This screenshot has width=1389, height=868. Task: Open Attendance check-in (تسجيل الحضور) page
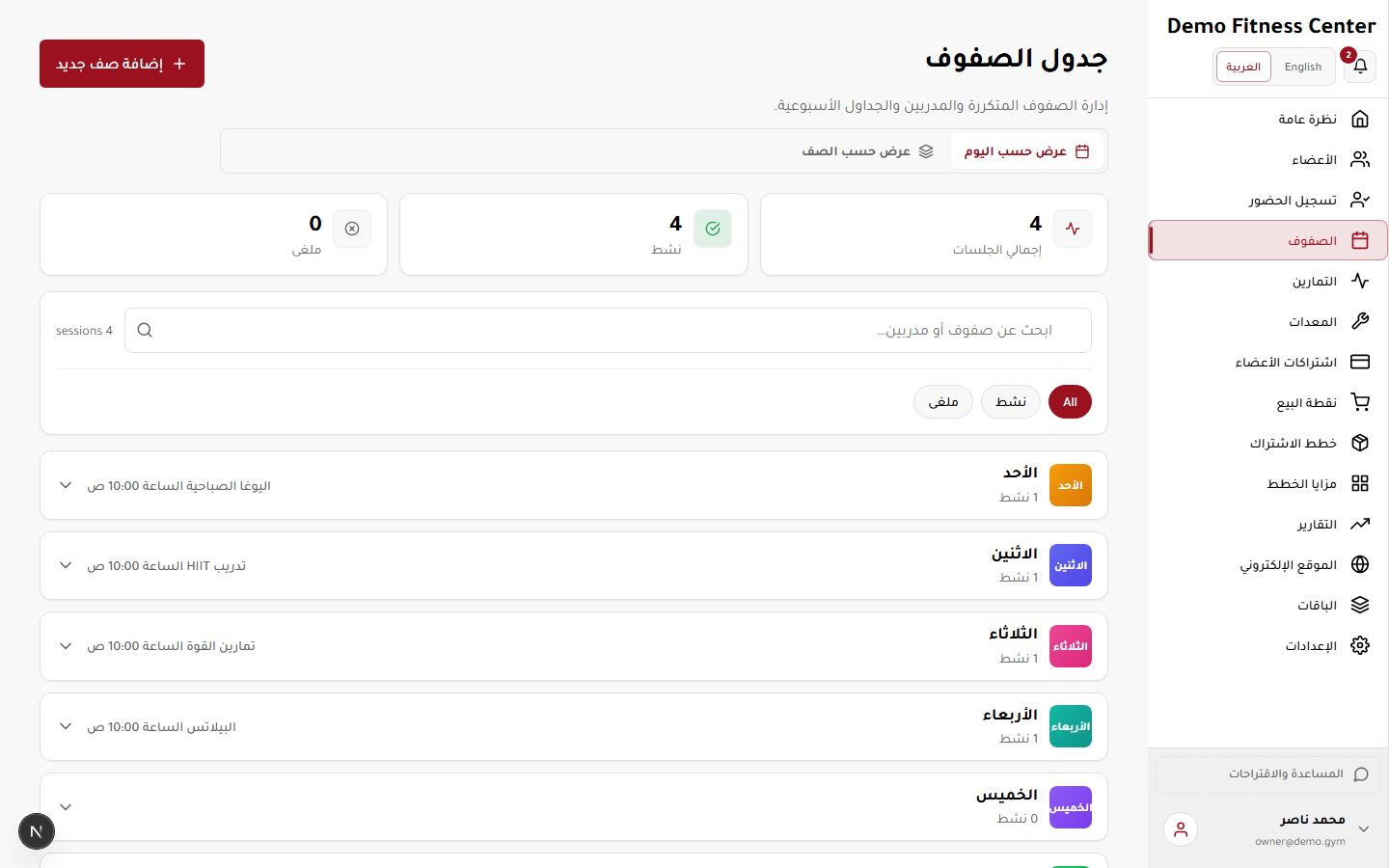[x=1267, y=200]
